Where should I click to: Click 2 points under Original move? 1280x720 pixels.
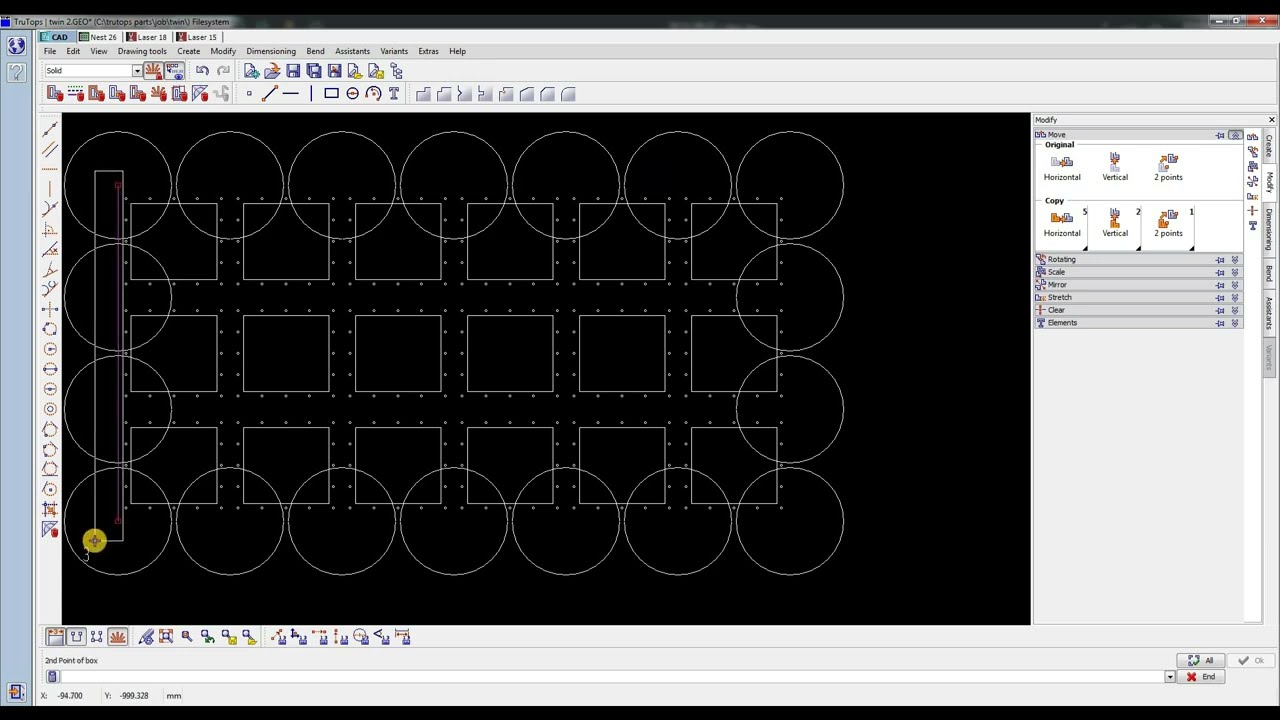coord(1168,167)
